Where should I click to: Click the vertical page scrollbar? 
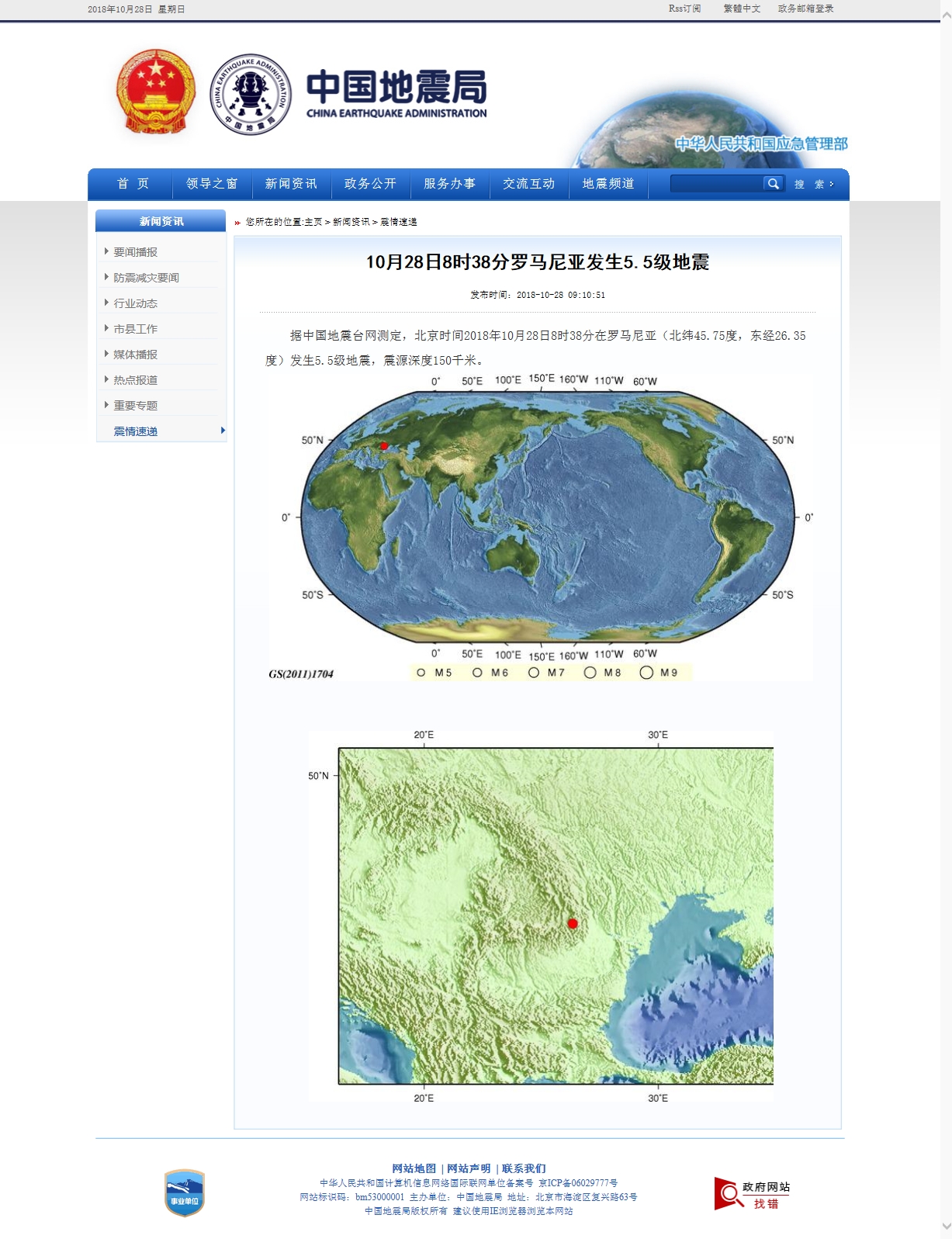click(946, 619)
